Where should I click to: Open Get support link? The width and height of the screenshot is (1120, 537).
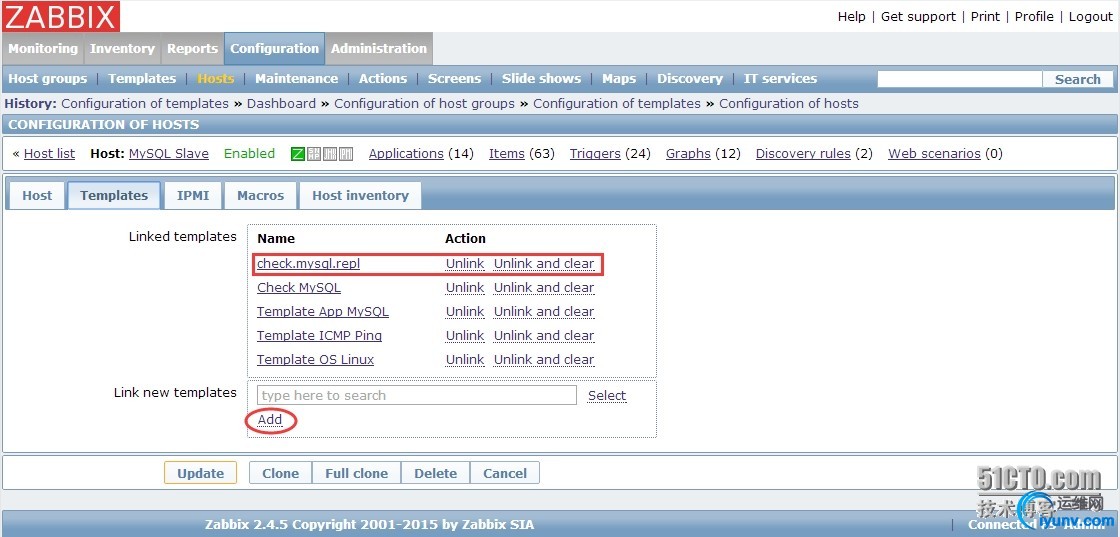(919, 16)
